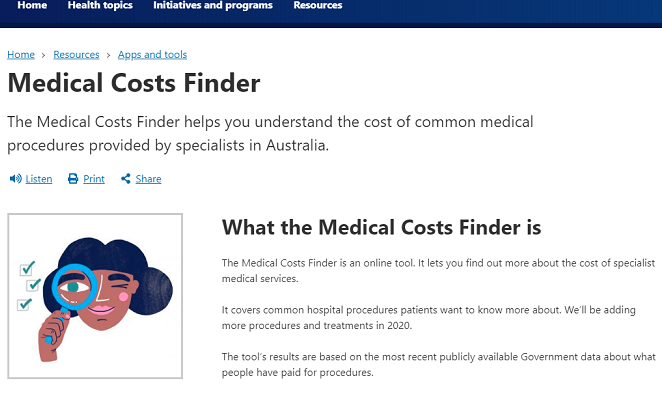
Task: Click breadcrumb chevron after Home
Action: pos(43,55)
